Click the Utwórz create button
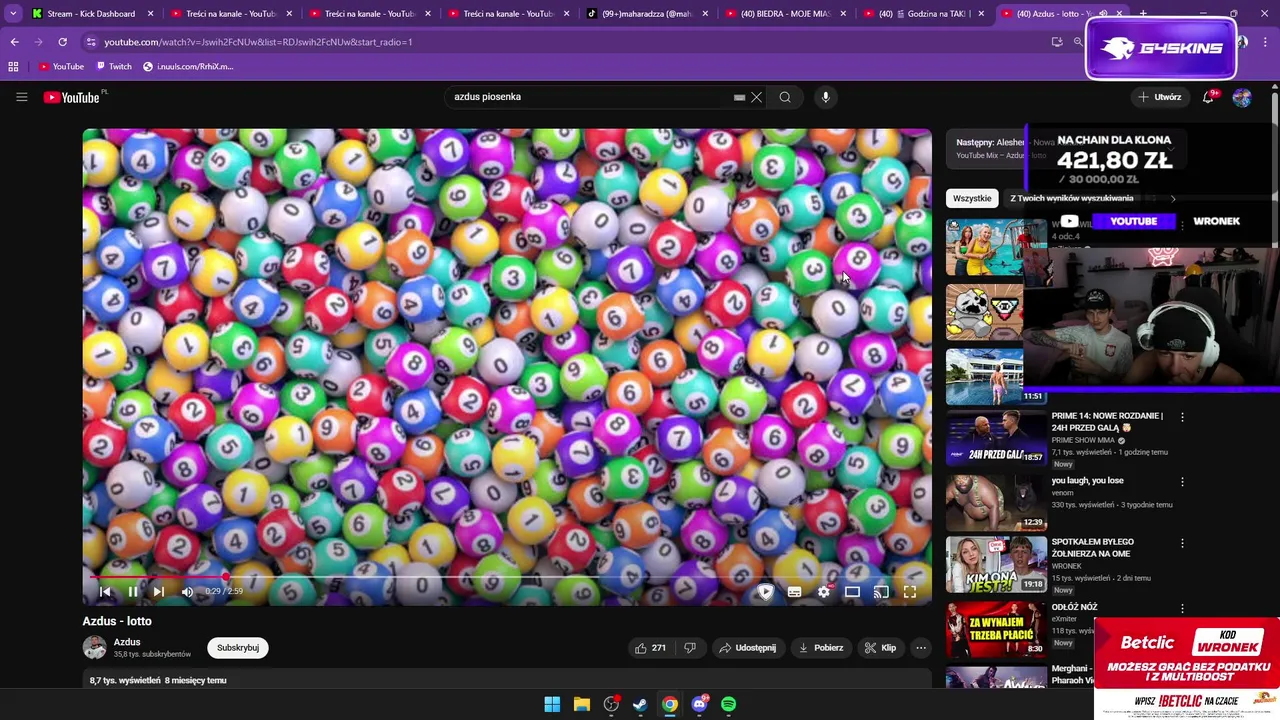The width and height of the screenshot is (1280, 720). click(x=1160, y=97)
